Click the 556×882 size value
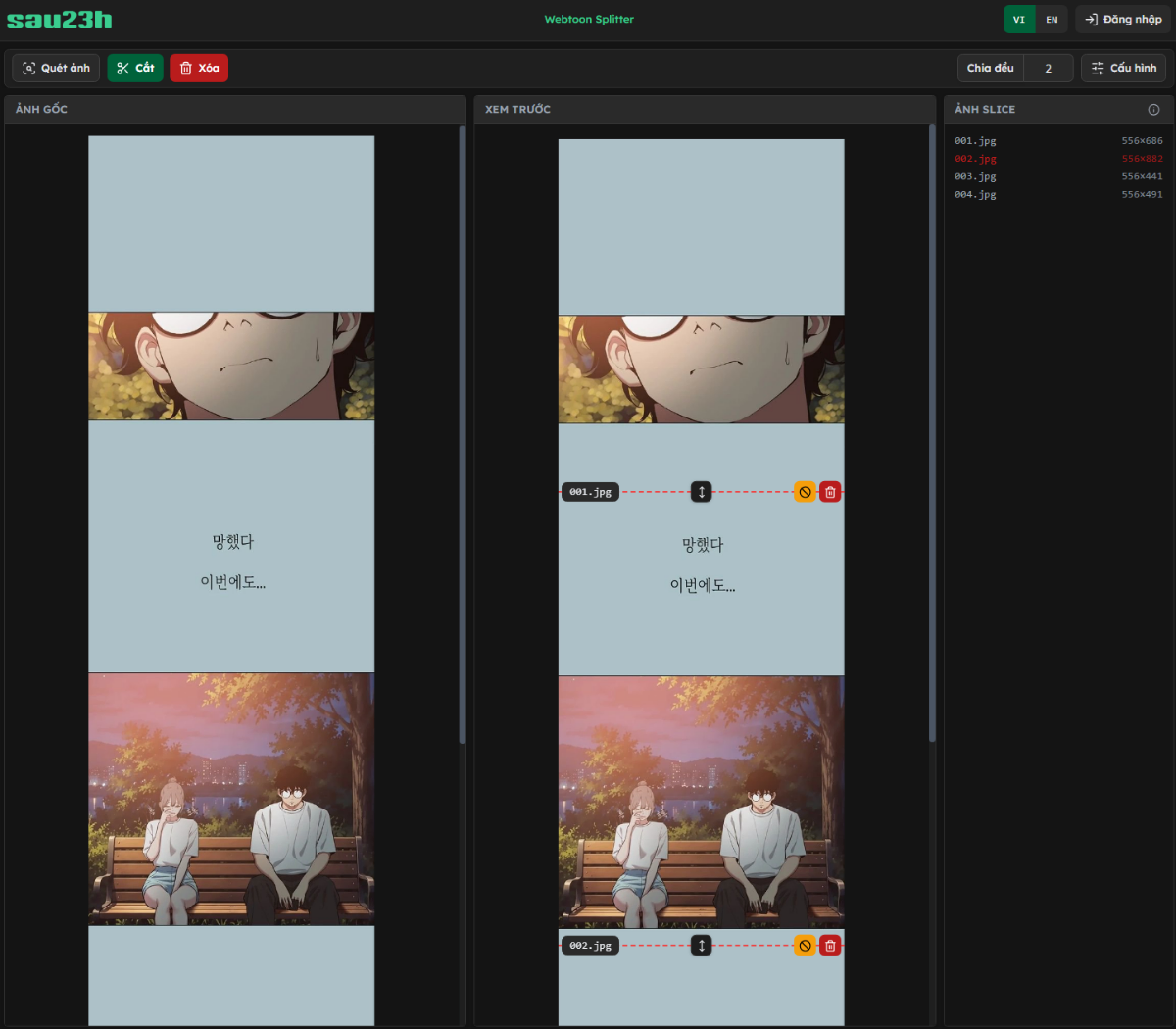Viewport: 1176px width, 1029px height. (x=1143, y=159)
